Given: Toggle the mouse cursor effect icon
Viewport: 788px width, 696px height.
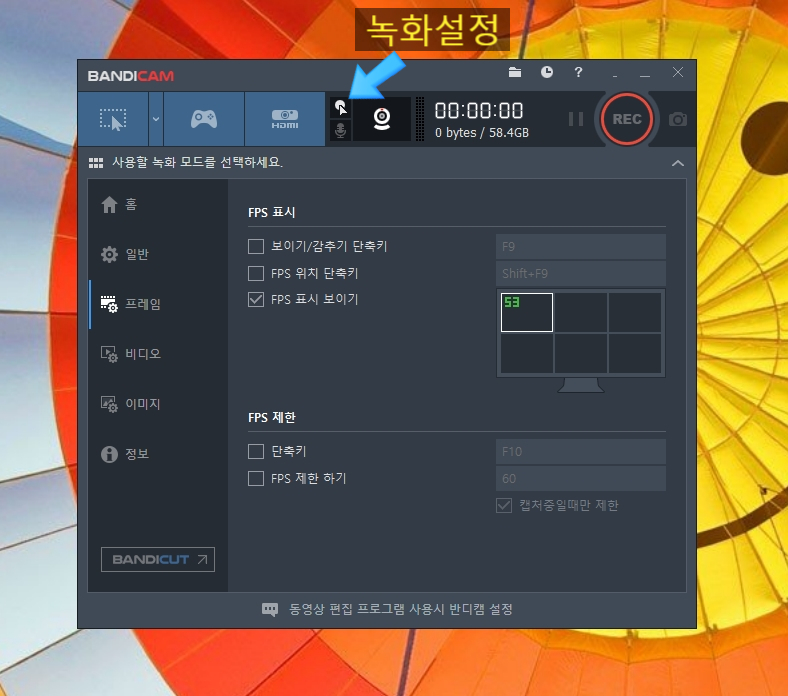Looking at the screenshot, I should [x=341, y=108].
